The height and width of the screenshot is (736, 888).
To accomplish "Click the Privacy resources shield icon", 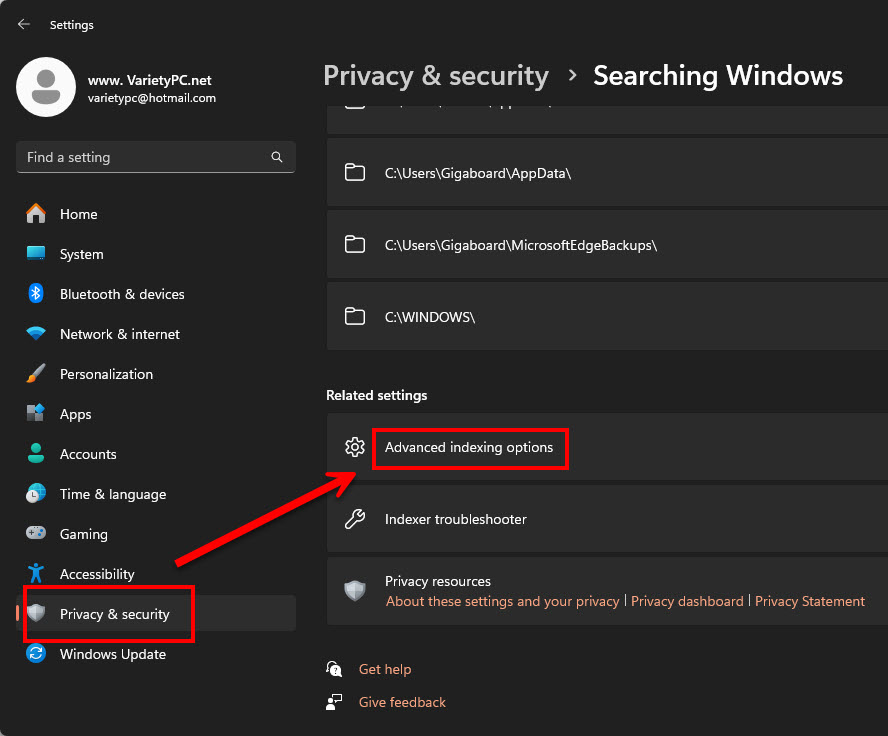I will 355,590.
